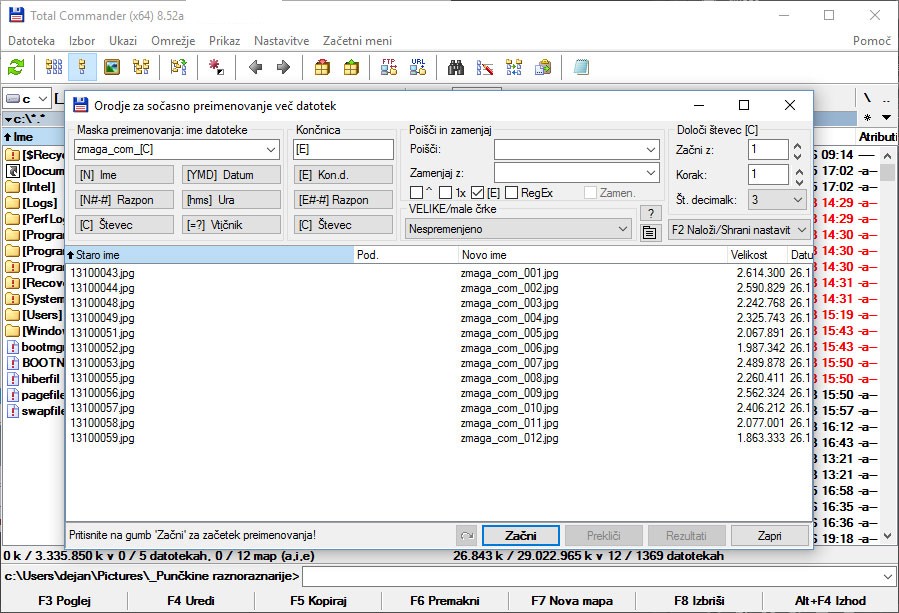Screen dimensions: 899x613
Task: Expand the VELIKE/male črke Nespremenjeno dropdown
Action: pos(518,229)
